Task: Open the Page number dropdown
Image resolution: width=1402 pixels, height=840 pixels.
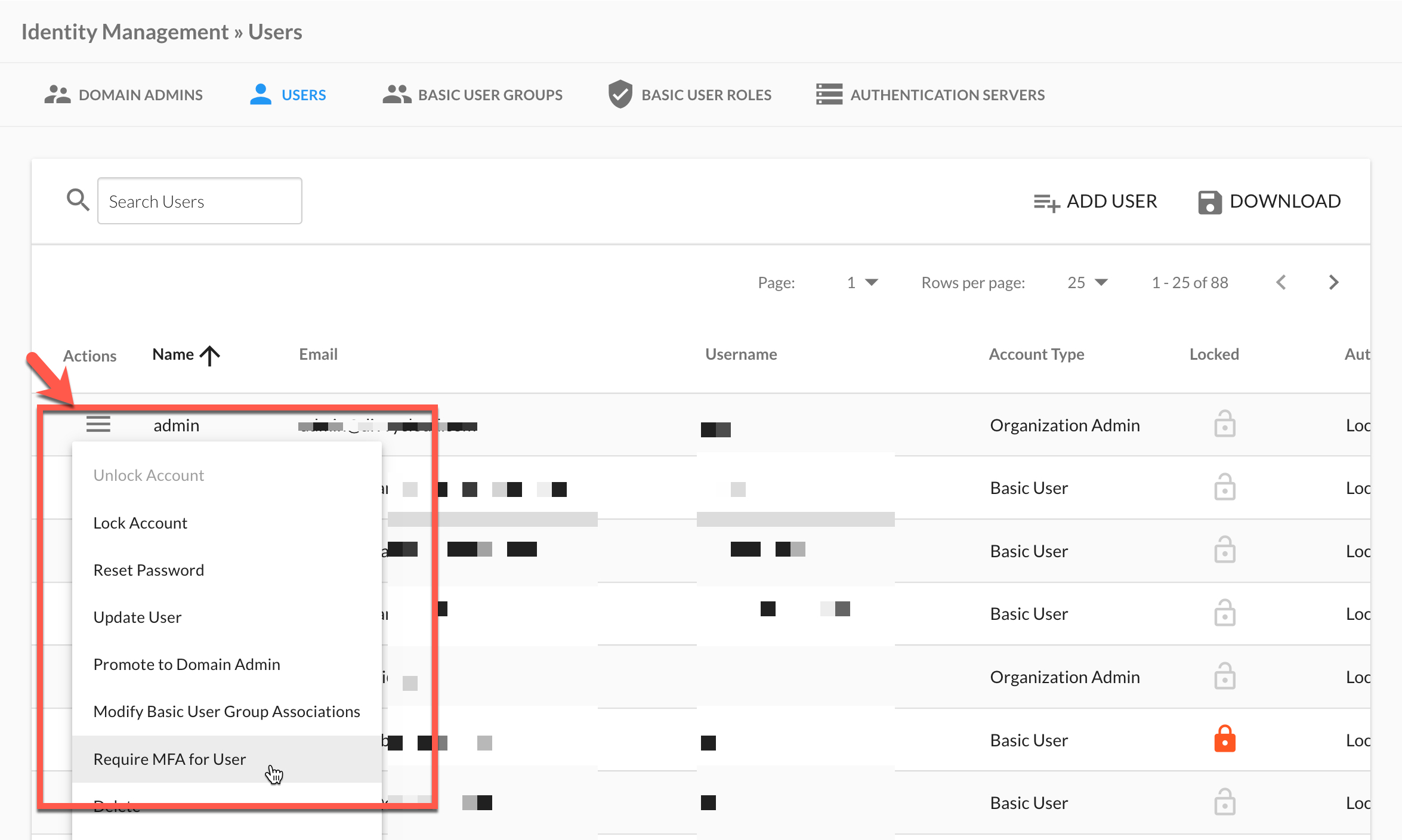Action: [862, 282]
